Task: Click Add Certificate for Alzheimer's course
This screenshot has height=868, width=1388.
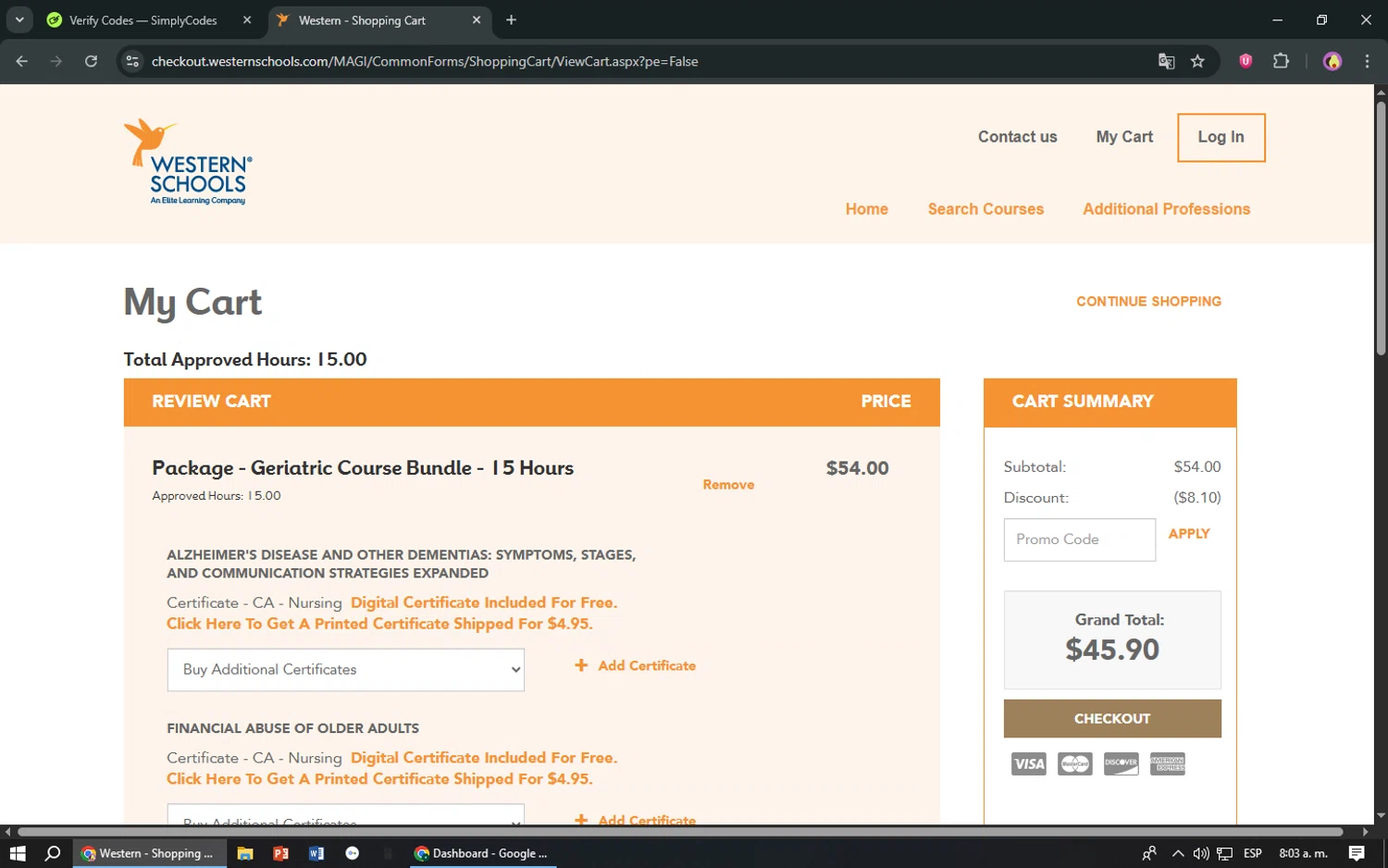Action: tap(636, 665)
